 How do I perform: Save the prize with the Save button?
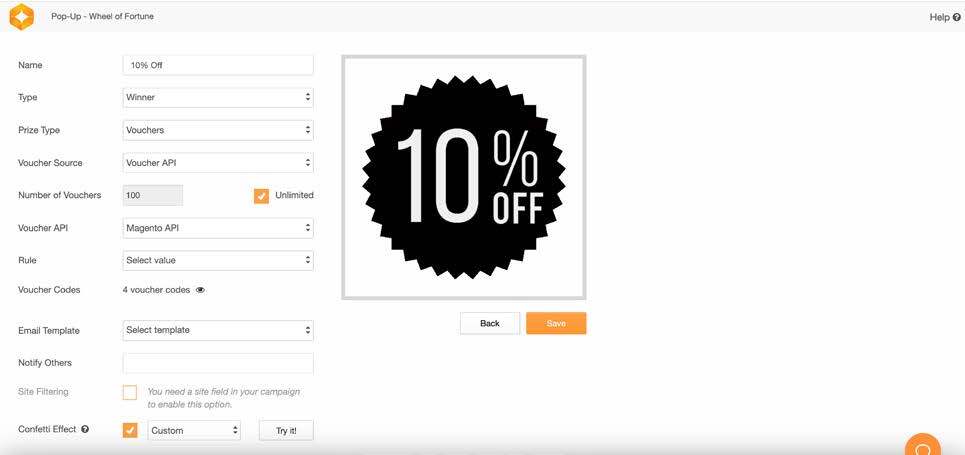click(x=556, y=323)
